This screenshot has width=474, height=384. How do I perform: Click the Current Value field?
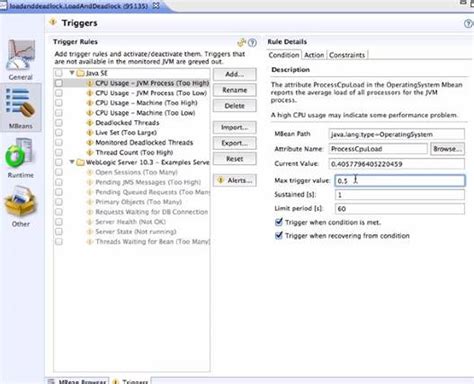[396, 164]
